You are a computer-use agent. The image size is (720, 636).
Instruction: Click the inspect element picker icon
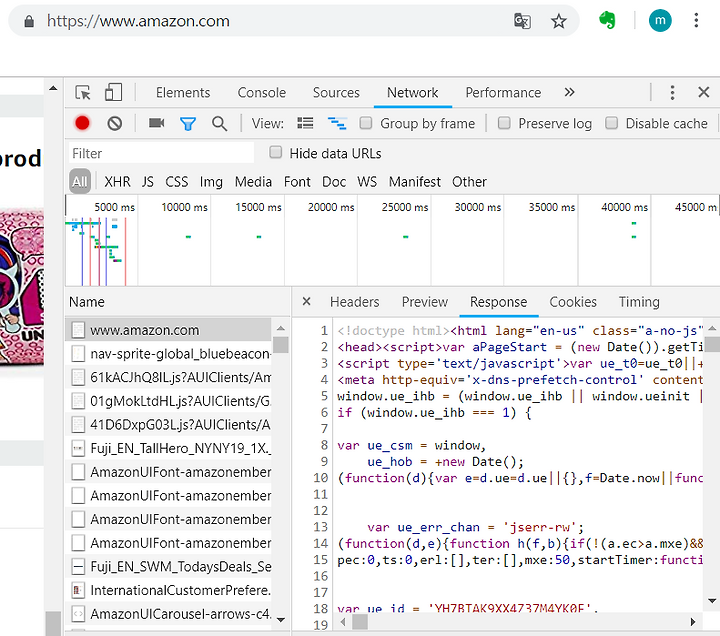click(x=83, y=92)
